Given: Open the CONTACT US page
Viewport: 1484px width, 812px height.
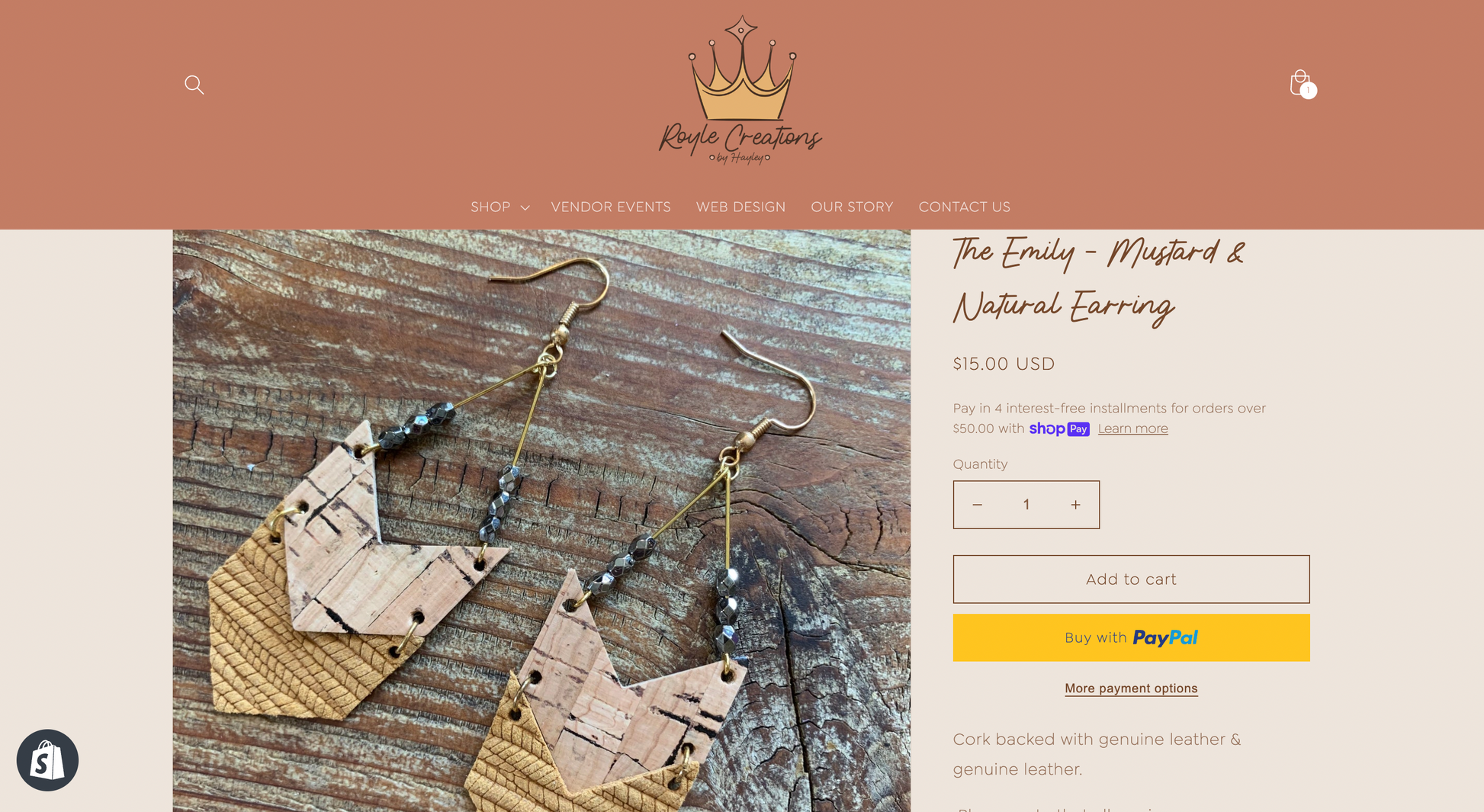Looking at the screenshot, I should (x=964, y=207).
